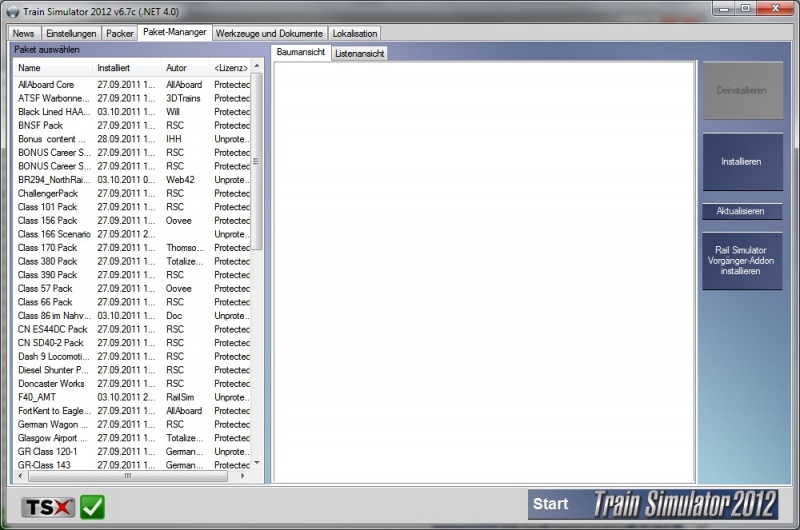Click the empty tree view panel
800x530 pixels.
484,271
